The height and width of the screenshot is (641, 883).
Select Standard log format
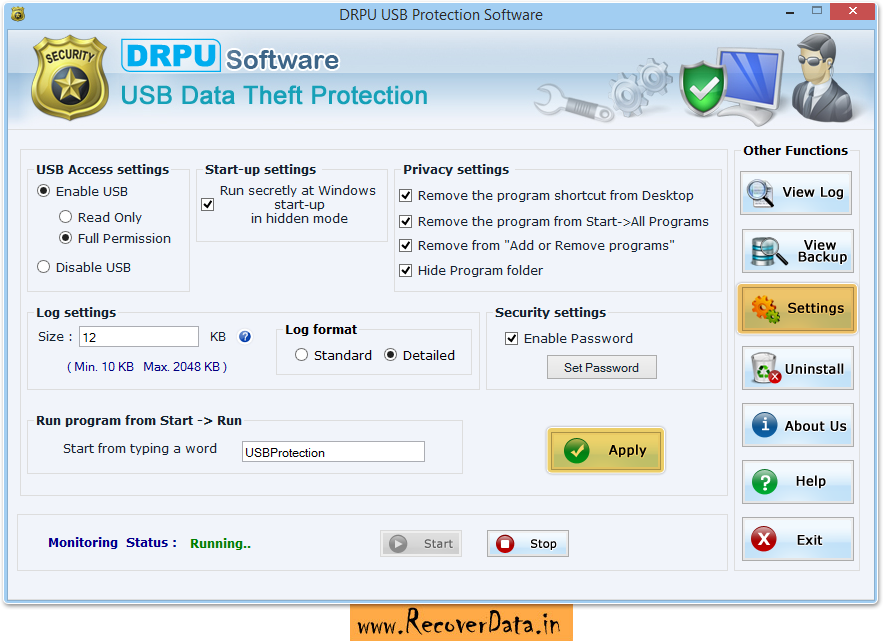coord(301,355)
